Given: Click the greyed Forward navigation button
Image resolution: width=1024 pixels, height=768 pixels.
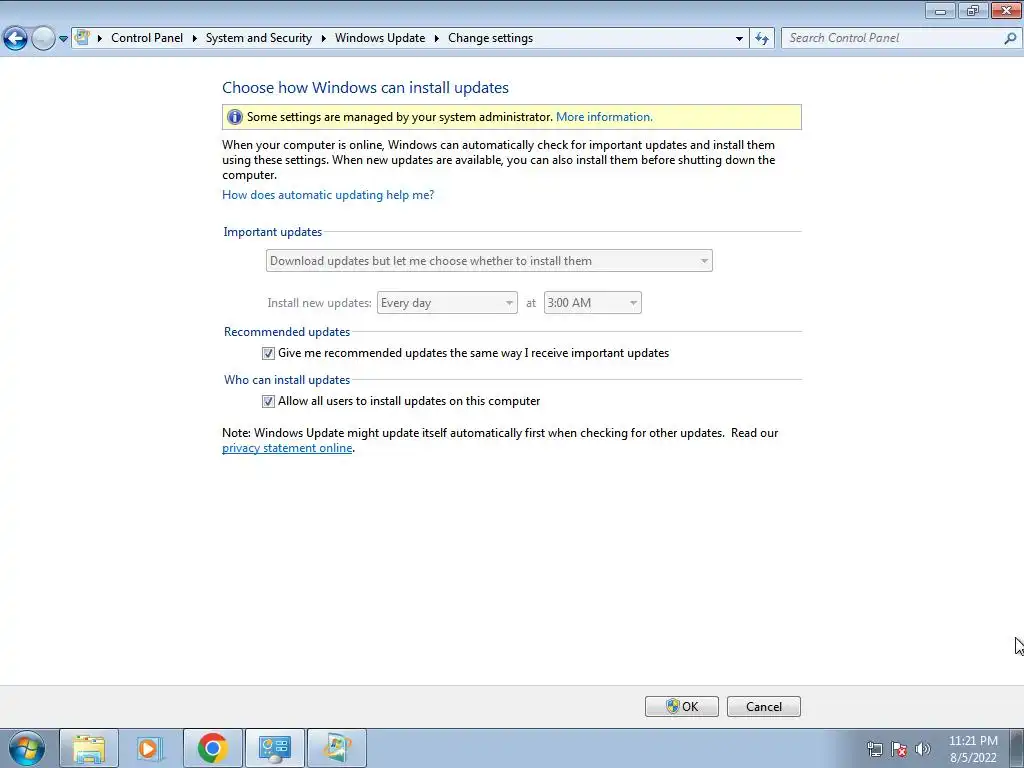Looking at the screenshot, I should 43,39.
